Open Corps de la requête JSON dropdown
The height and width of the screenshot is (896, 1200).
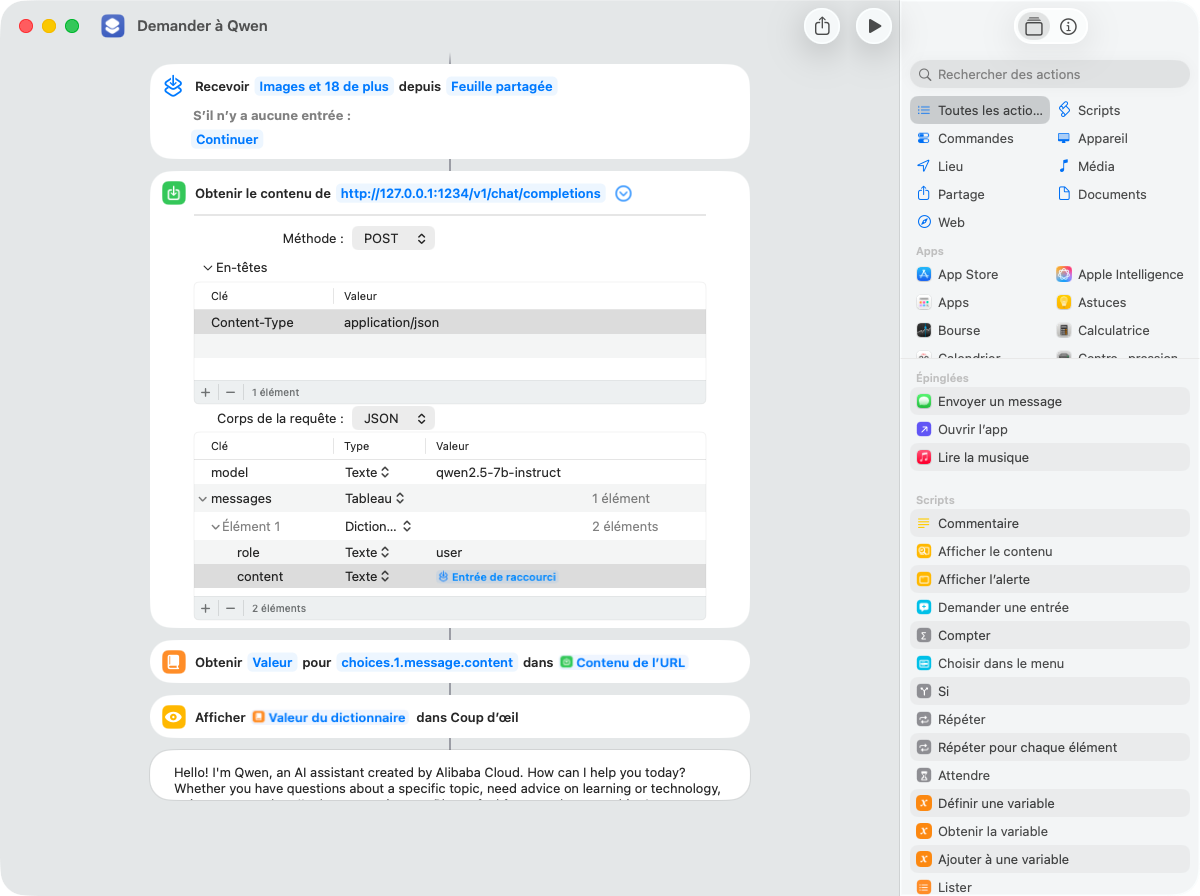pyautogui.click(x=394, y=419)
